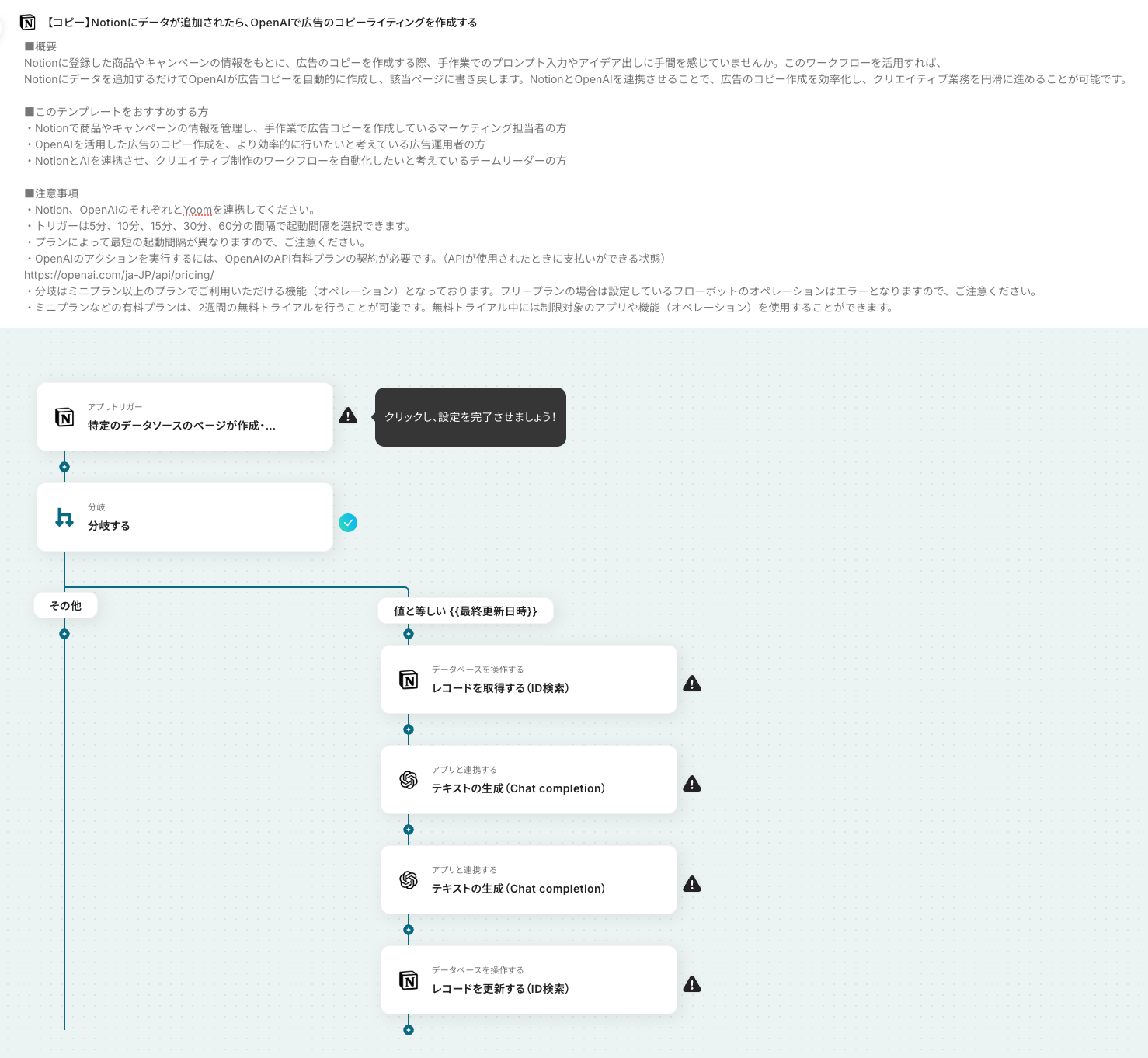Click the warning icon beside レコードを更新する (ID検索)
This screenshot has width=1148, height=1058.
[692, 984]
